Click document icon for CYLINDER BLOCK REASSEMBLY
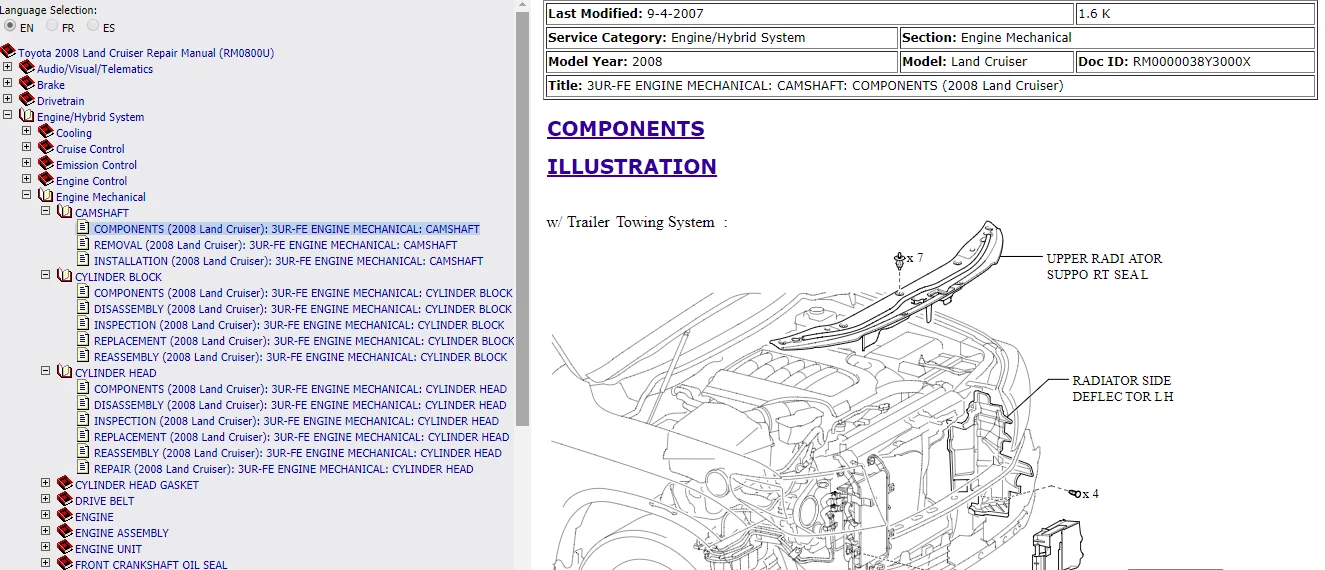 tap(83, 356)
